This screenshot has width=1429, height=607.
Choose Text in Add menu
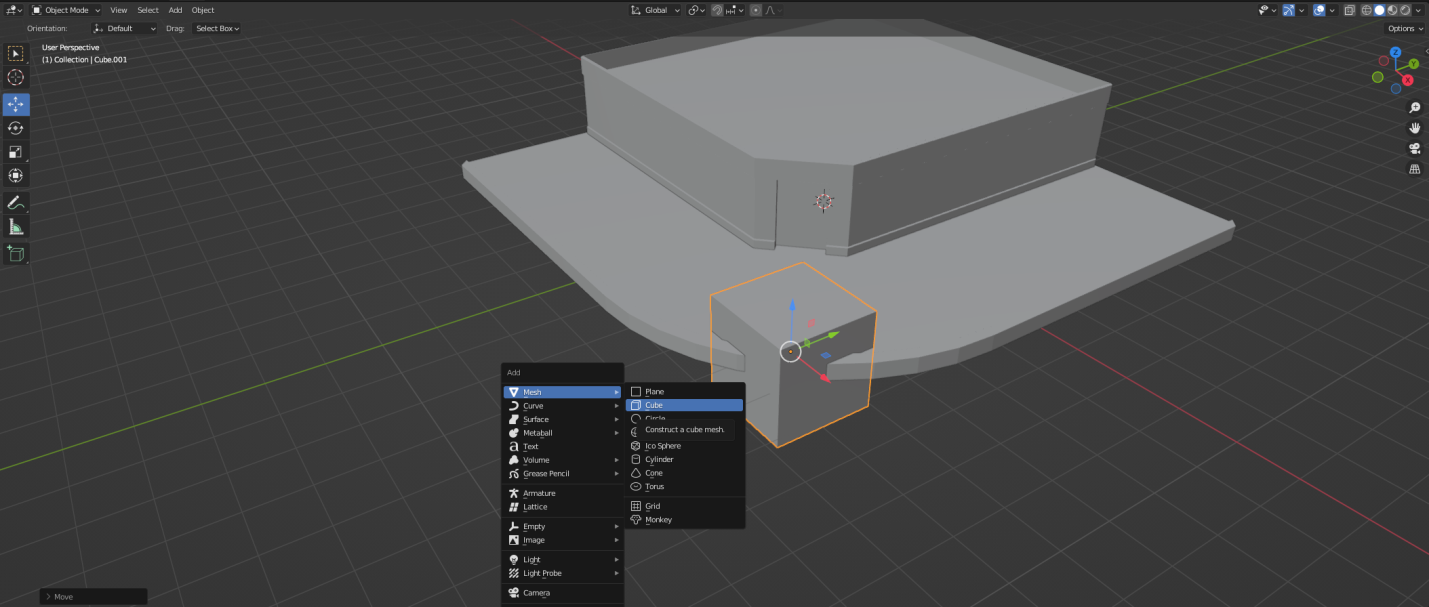coord(563,447)
